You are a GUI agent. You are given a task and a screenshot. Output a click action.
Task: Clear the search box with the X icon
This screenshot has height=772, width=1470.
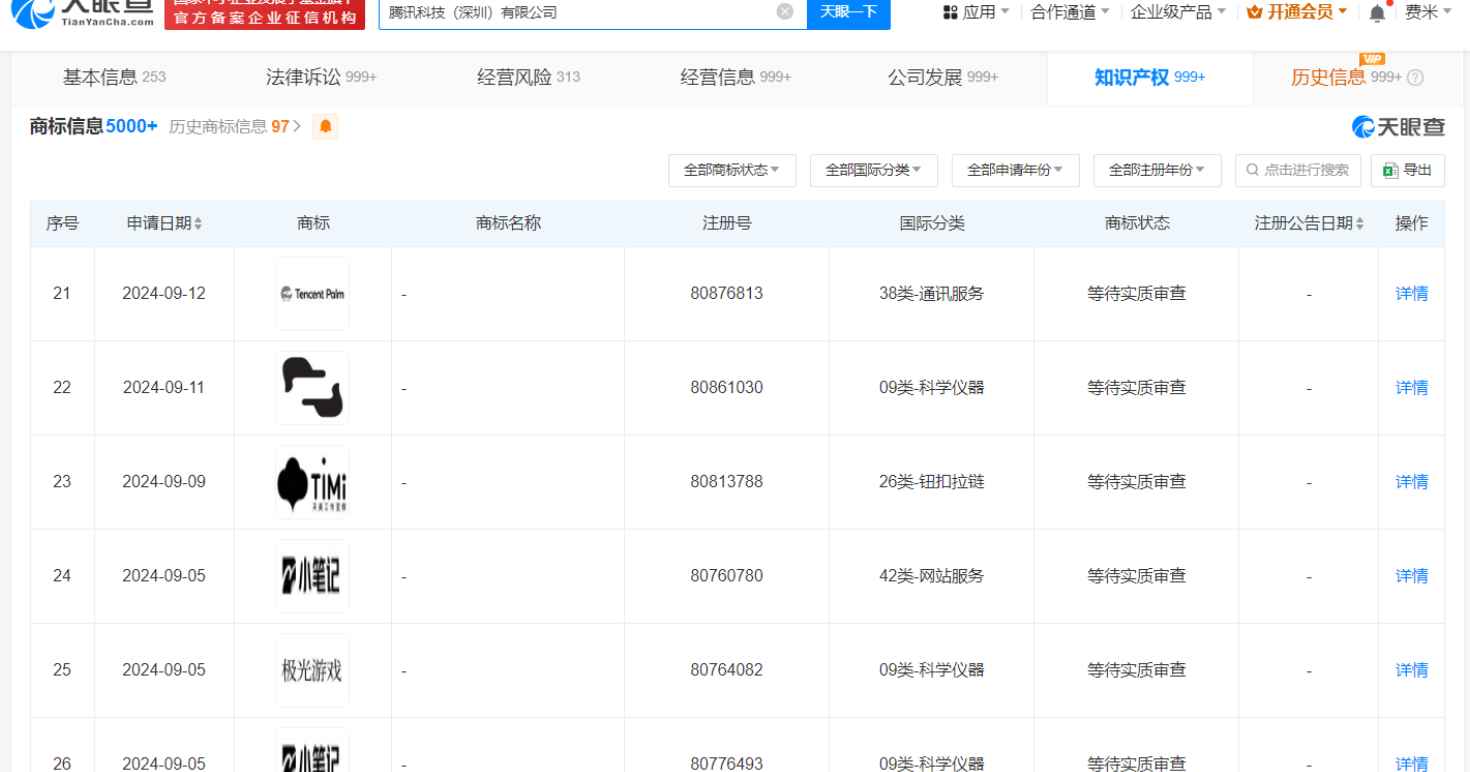tap(786, 13)
